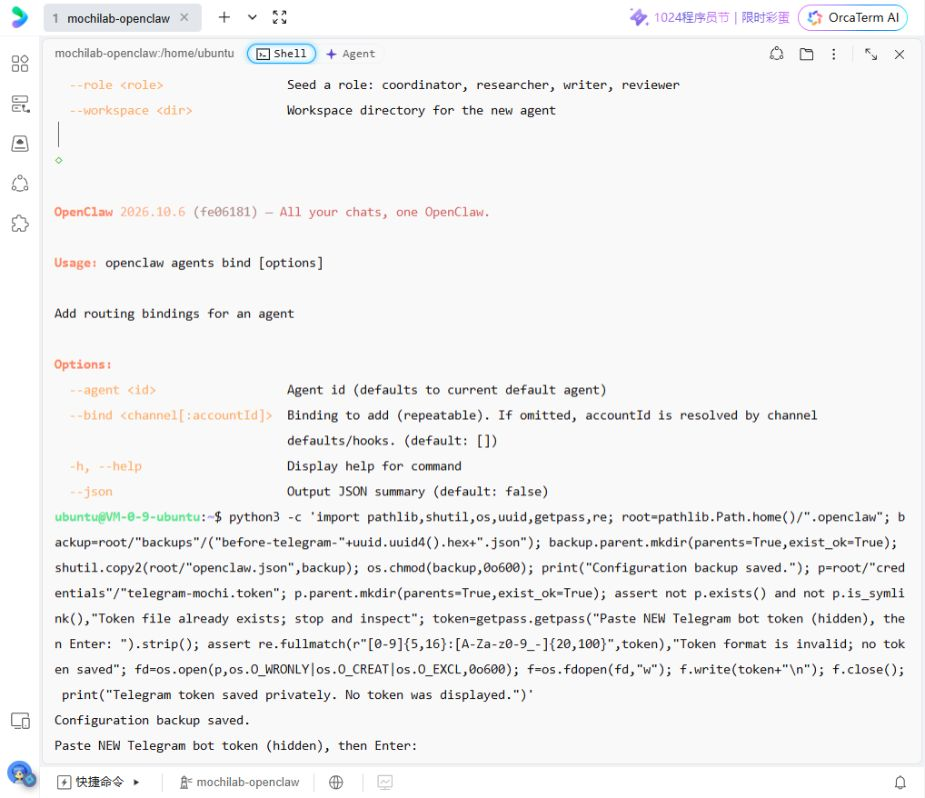
Task: Click the '--workspace <dir>' option text
Action: pos(131,110)
